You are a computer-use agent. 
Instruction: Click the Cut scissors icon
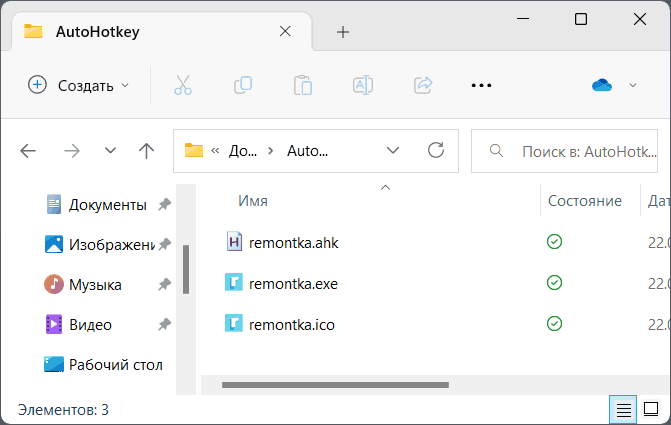click(183, 85)
